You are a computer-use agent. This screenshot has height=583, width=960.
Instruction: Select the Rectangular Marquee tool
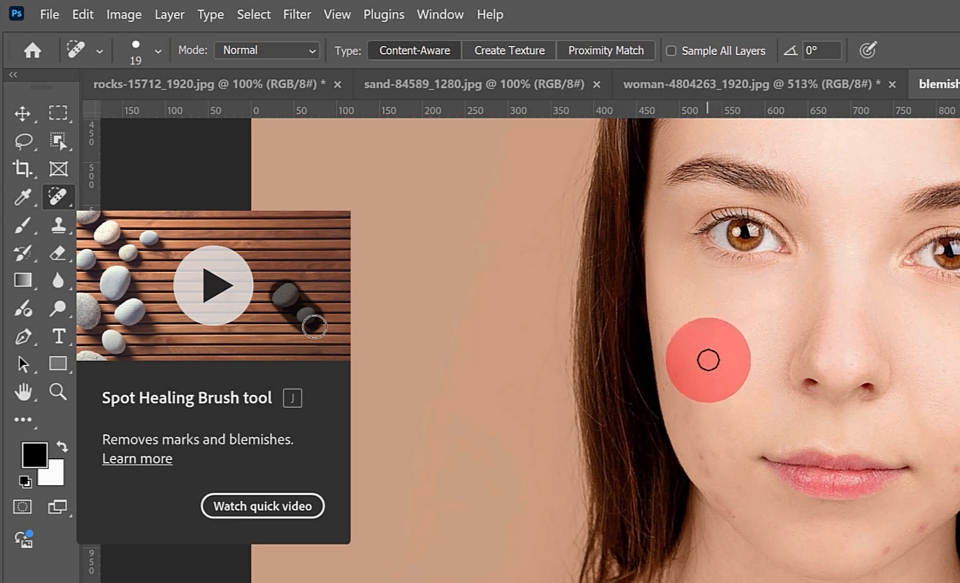58,113
